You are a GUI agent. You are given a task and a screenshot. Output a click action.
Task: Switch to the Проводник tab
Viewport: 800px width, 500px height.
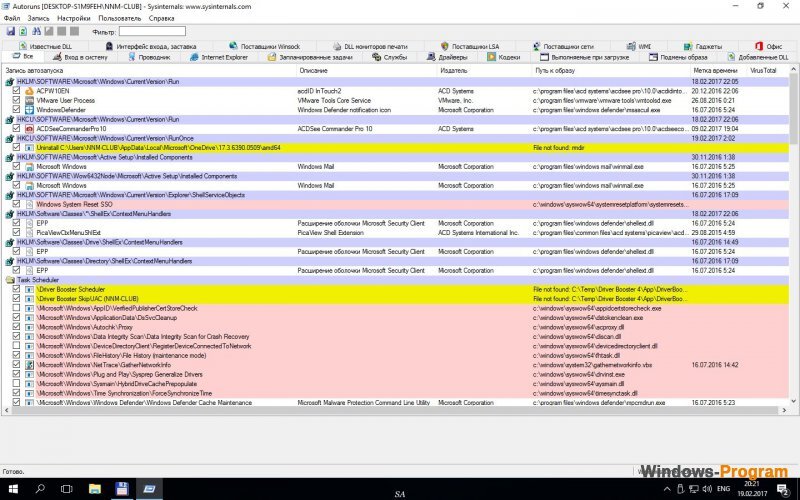coord(149,57)
